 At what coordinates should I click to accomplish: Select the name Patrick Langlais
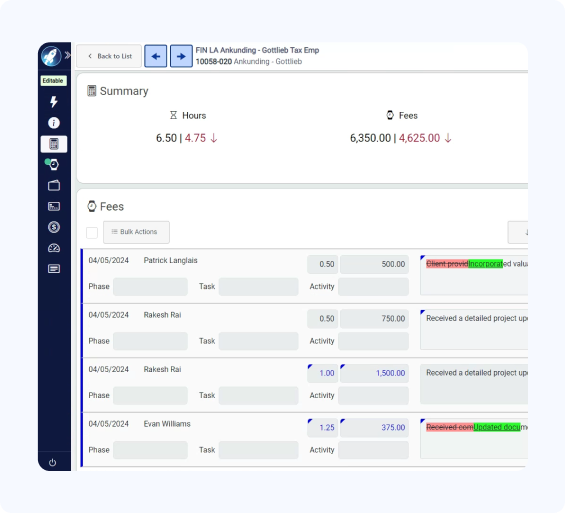click(x=170, y=260)
